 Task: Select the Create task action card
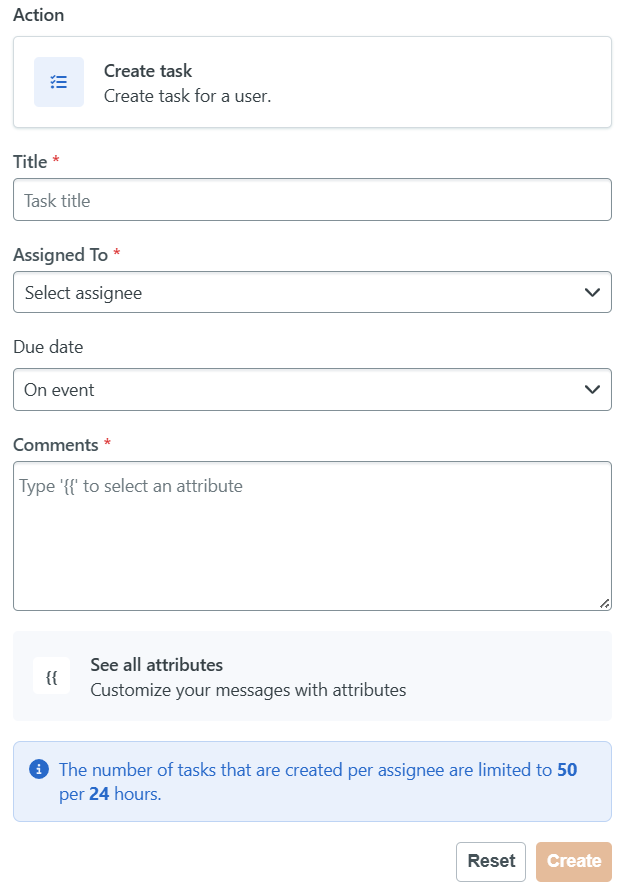[x=312, y=82]
